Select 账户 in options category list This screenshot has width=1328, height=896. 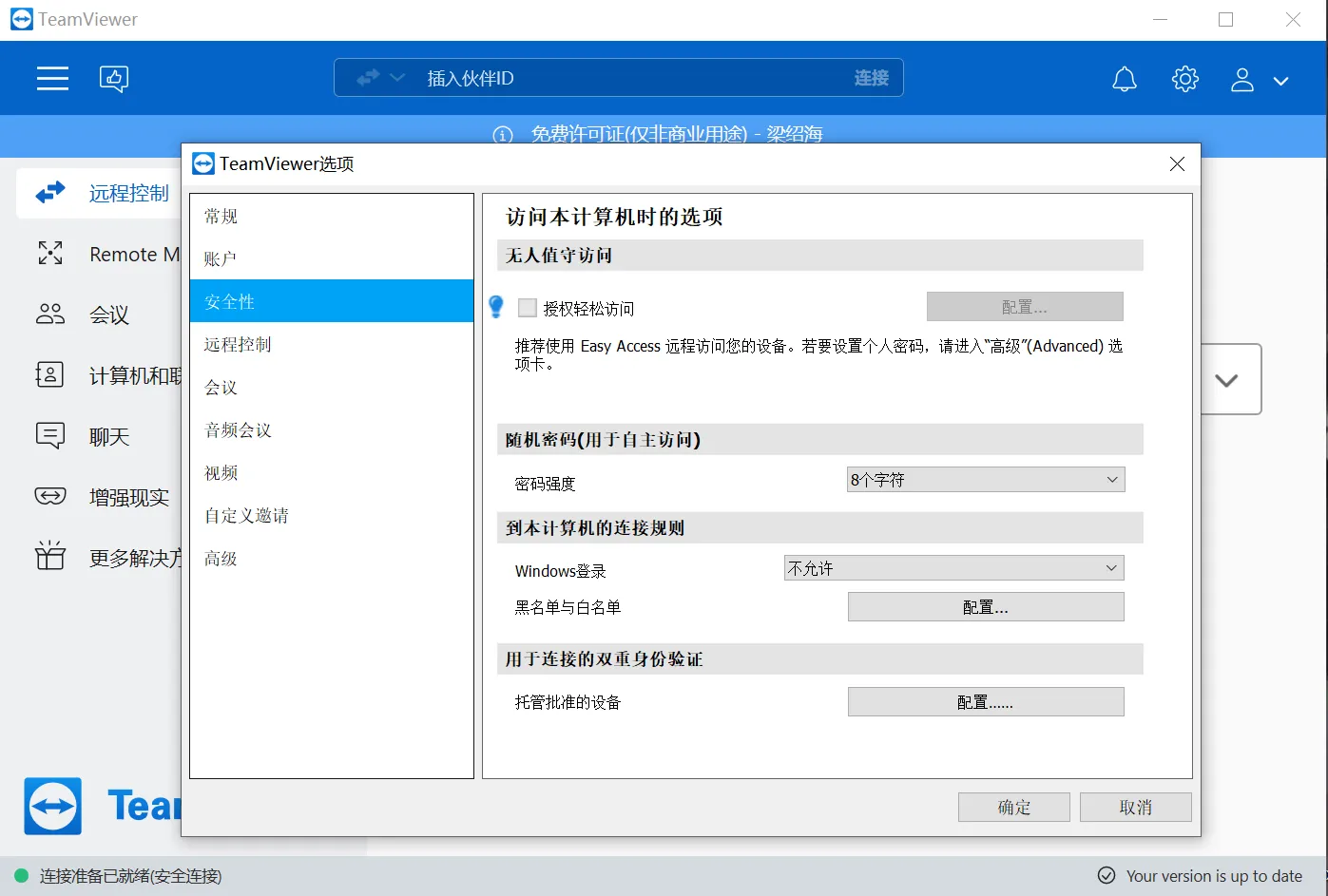[332, 258]
